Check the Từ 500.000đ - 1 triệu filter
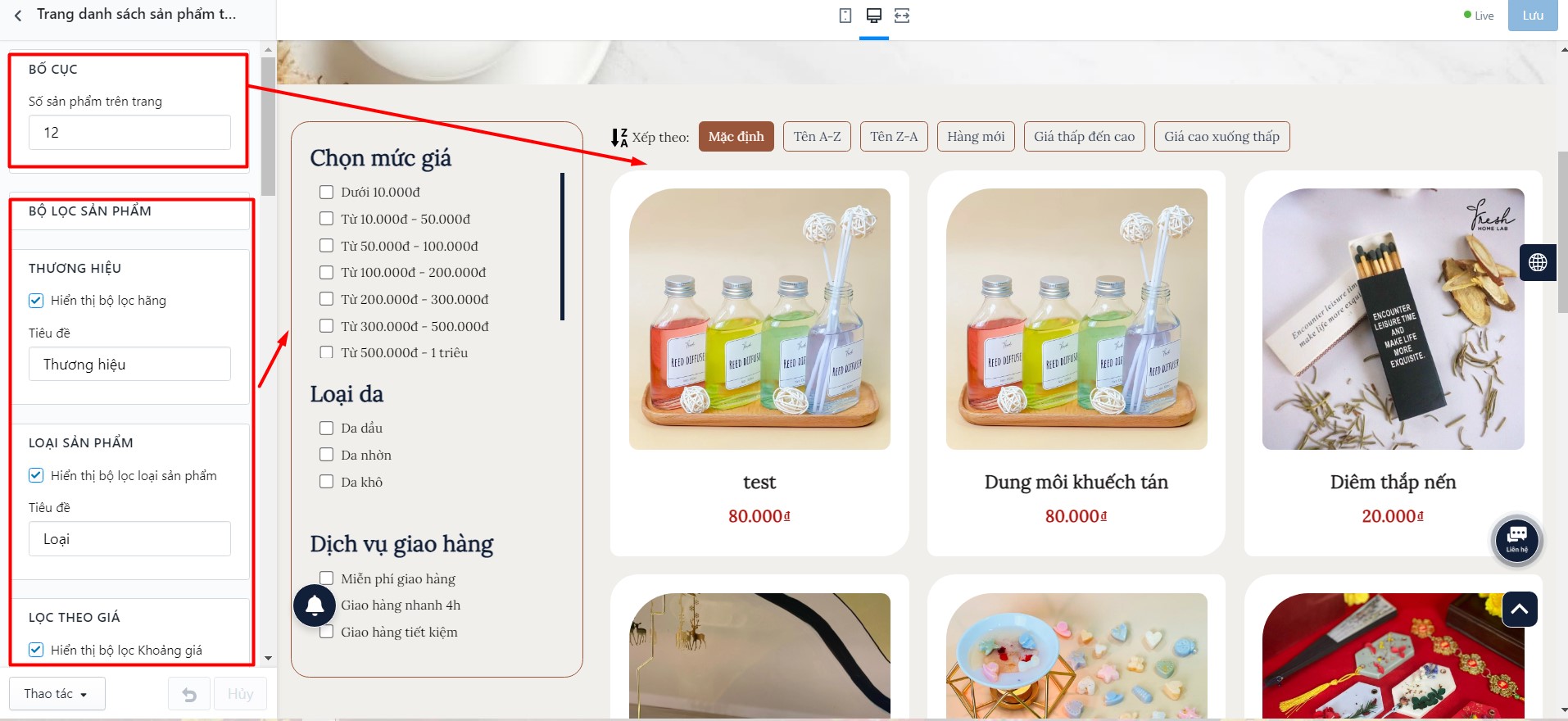1568x721 pixels. [326, 352]
